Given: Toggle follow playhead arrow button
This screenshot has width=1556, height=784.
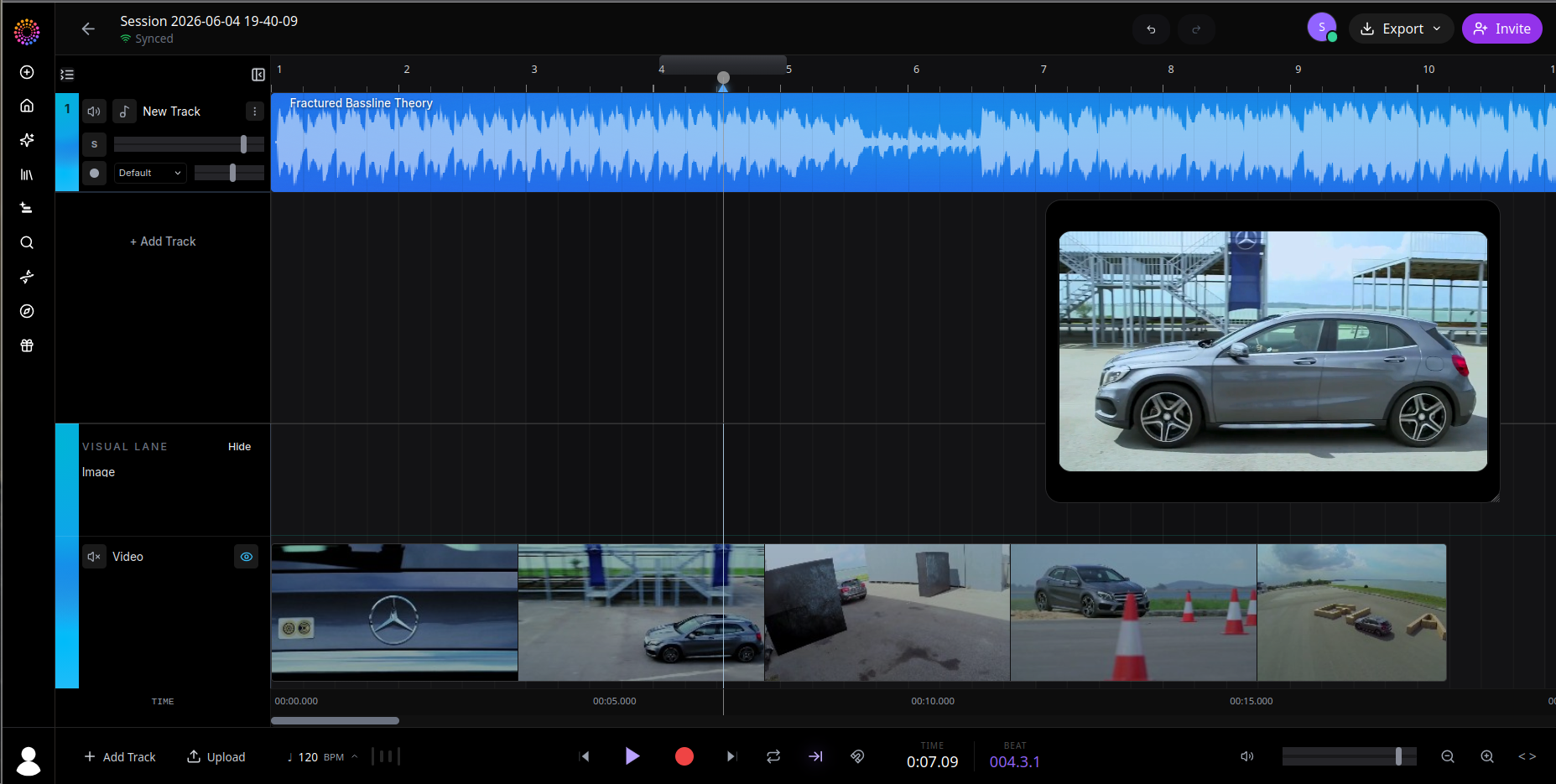Looking at the screenshot, I should click(815, 756).
